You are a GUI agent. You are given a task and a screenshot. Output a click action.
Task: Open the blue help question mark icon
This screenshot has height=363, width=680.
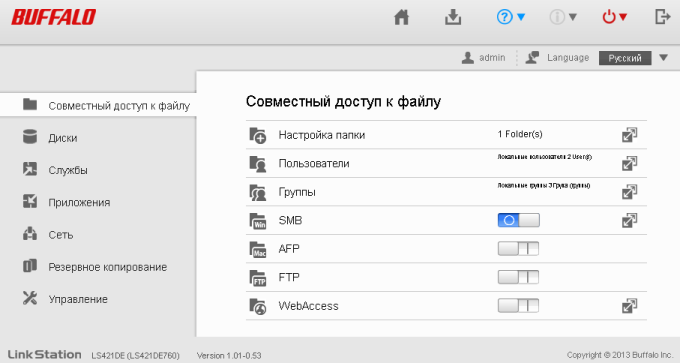(x=504, y=17)
